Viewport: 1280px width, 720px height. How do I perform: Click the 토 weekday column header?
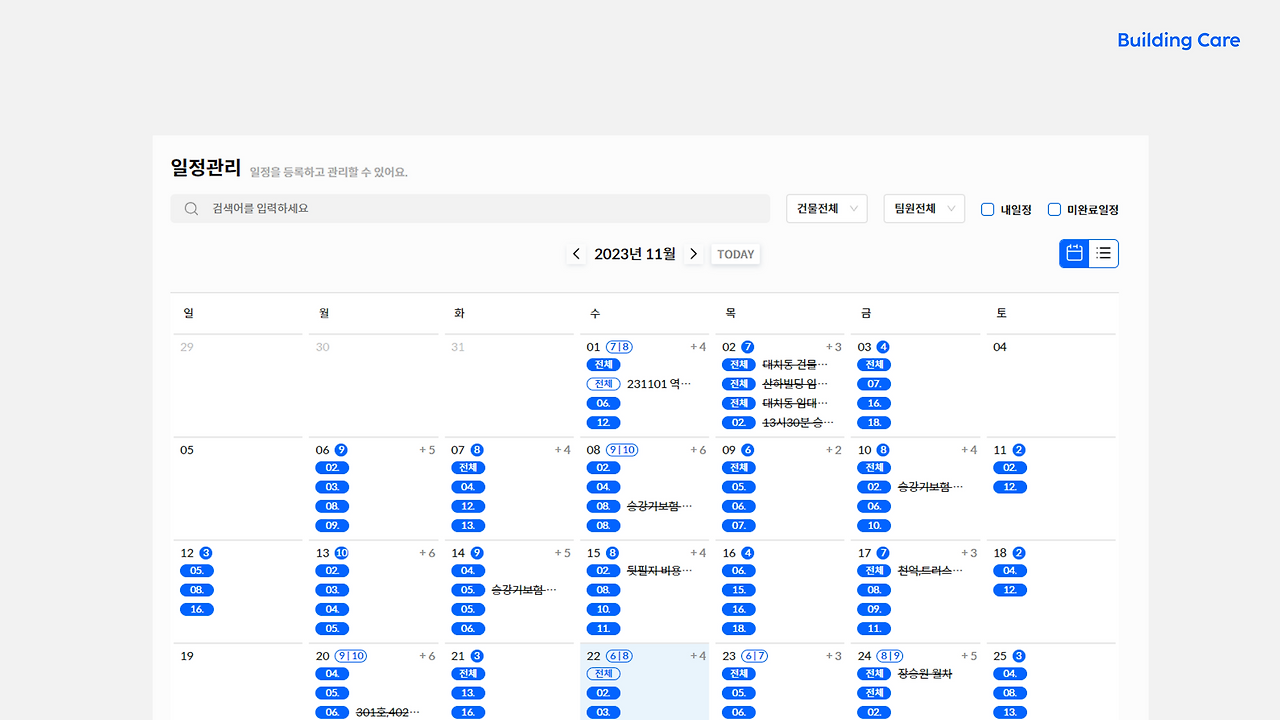point(1001,313)
